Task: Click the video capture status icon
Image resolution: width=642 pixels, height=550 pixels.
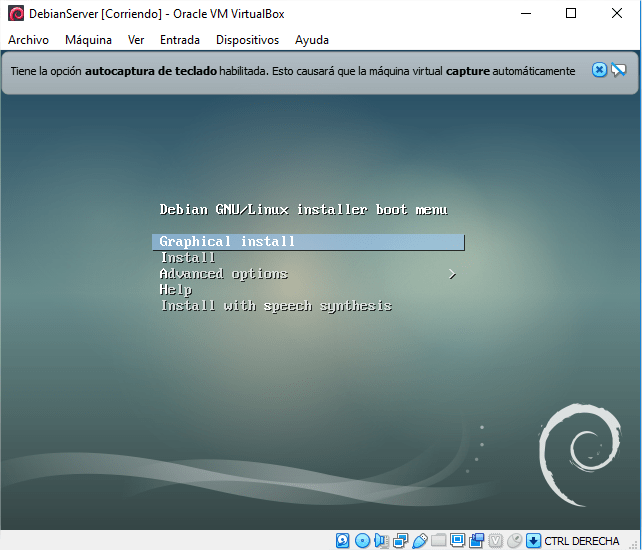Action: (x=477, y=541)
